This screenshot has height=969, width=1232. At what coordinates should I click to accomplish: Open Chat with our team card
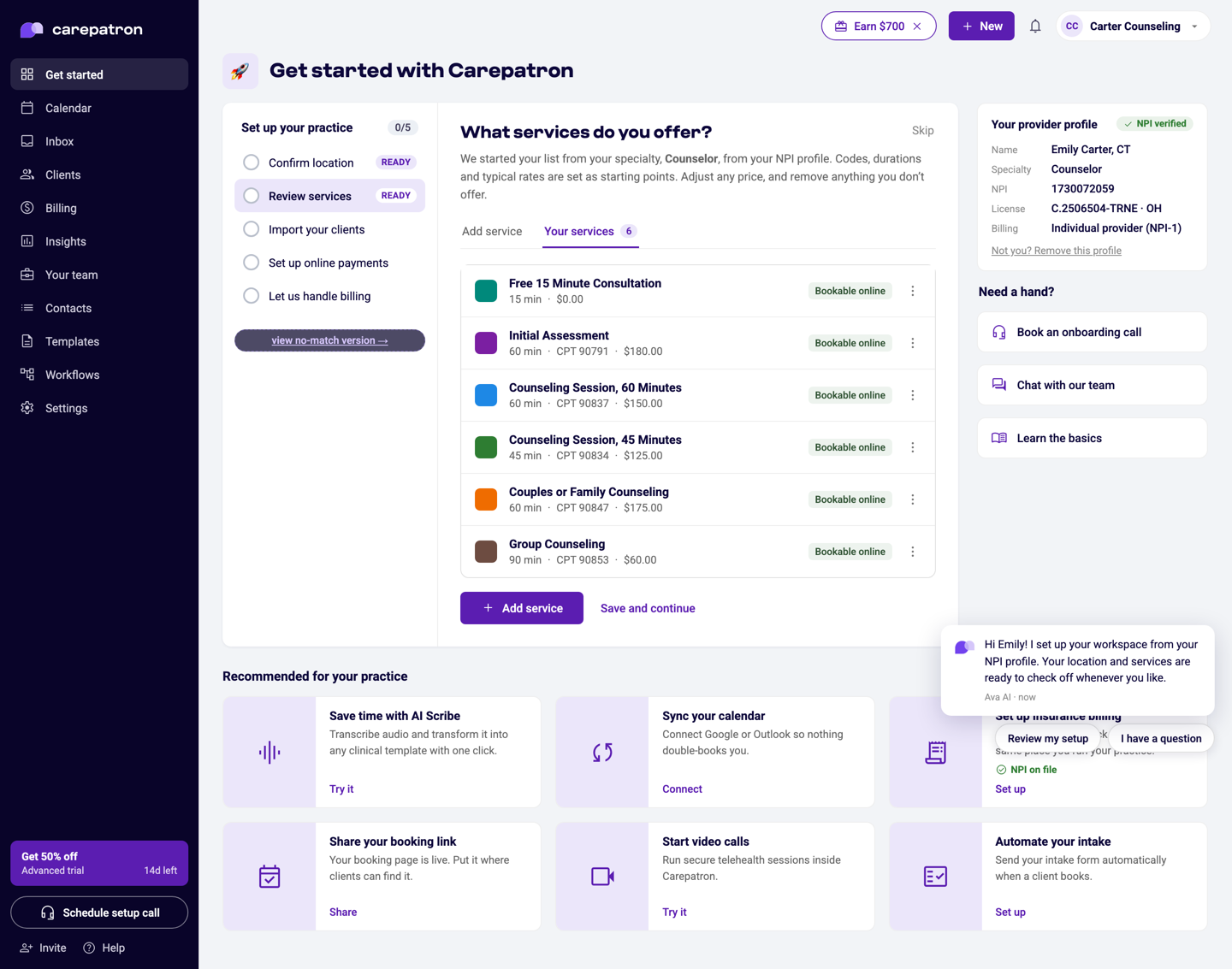click(x=1093, y=385)
